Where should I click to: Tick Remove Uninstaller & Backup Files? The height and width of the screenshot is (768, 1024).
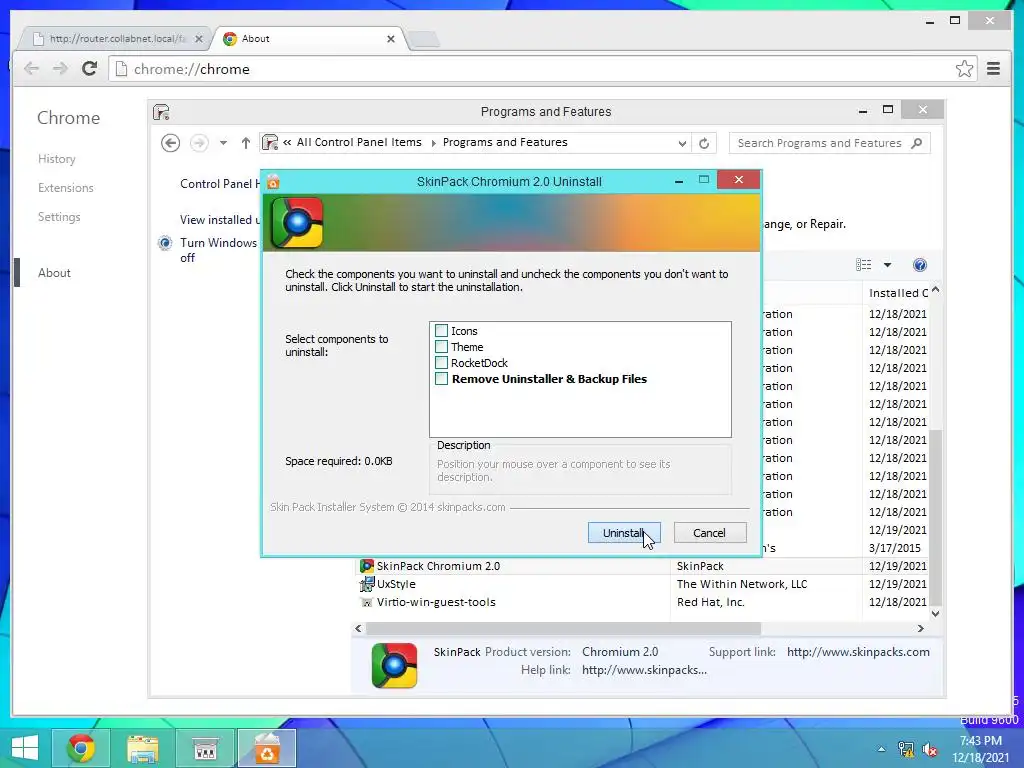[x=441, y=379]
